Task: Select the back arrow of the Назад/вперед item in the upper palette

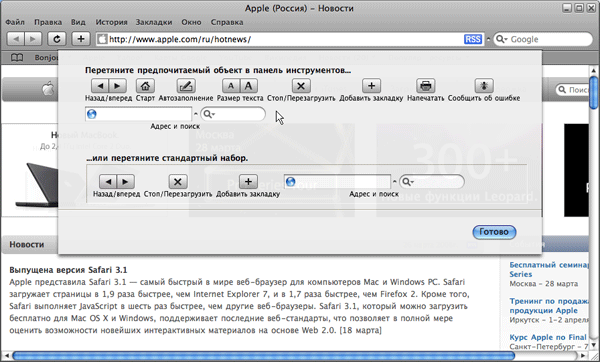Action: [100, 86]
